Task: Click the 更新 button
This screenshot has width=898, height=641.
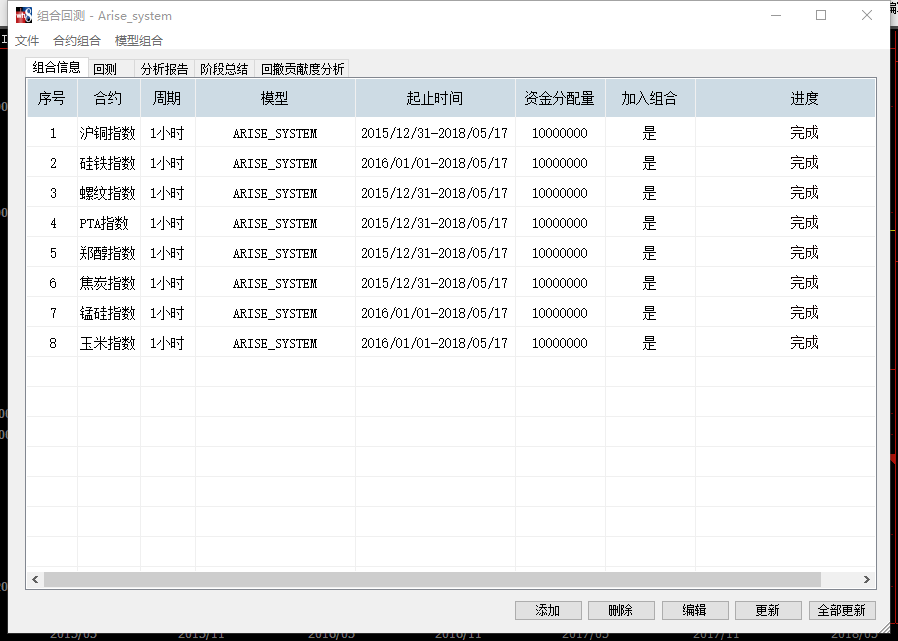Action: (x=768, y=610)
